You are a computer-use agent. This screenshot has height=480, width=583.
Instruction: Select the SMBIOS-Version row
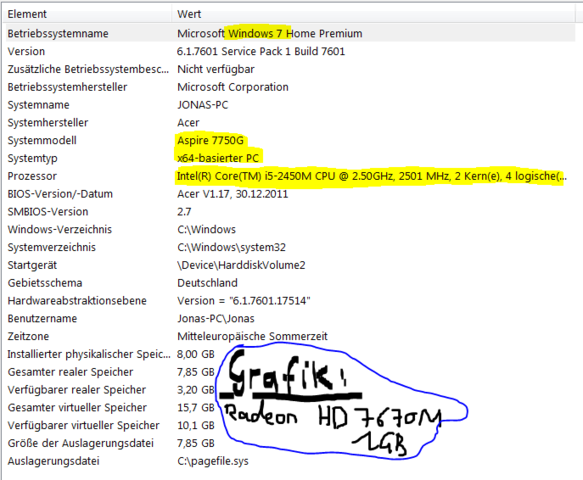(x=290, y=212)
